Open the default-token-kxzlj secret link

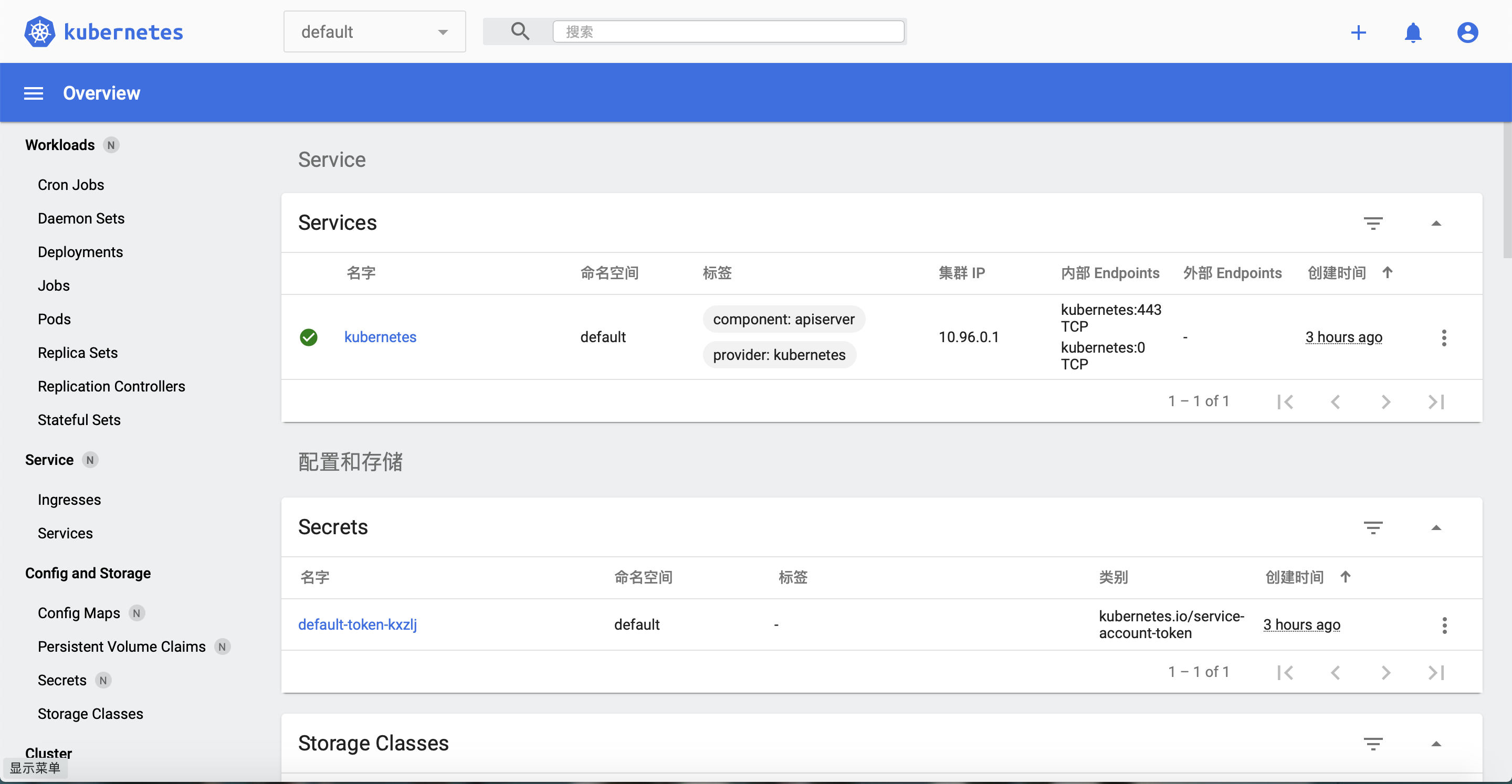pyautogui.click(x=358, y=624)
